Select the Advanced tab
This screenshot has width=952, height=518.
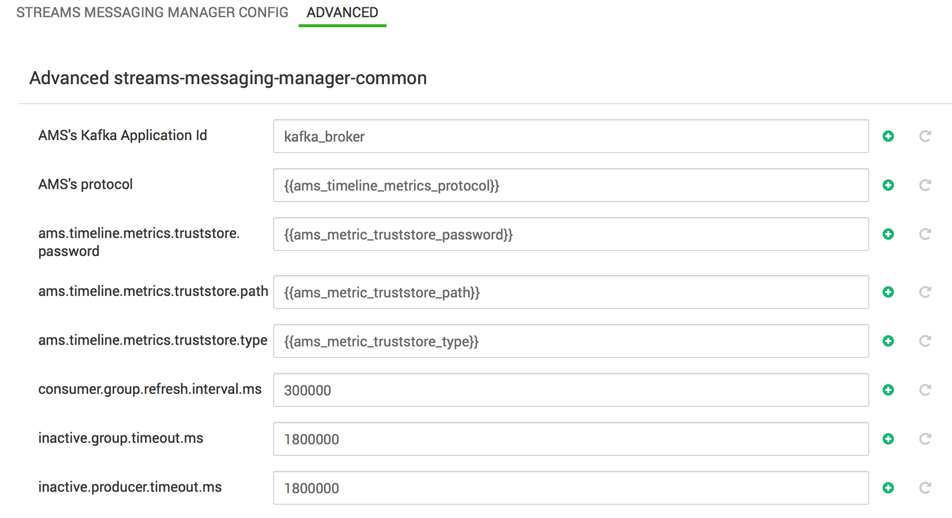342,13
